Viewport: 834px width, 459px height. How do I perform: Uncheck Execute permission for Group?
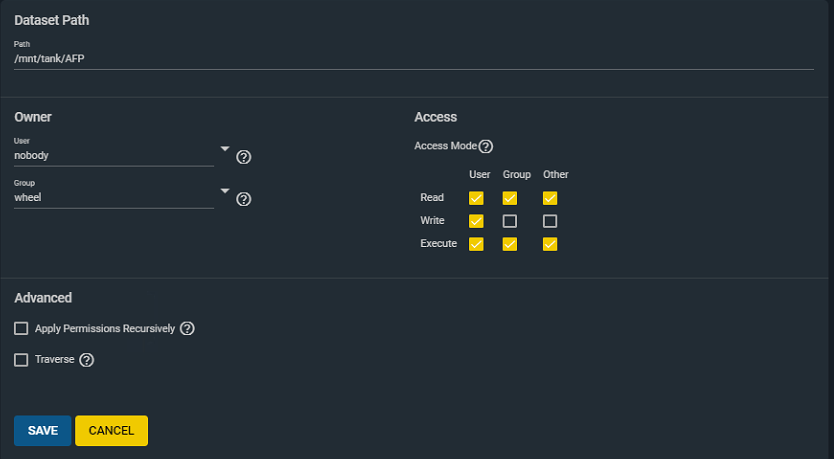coord(510,244)
